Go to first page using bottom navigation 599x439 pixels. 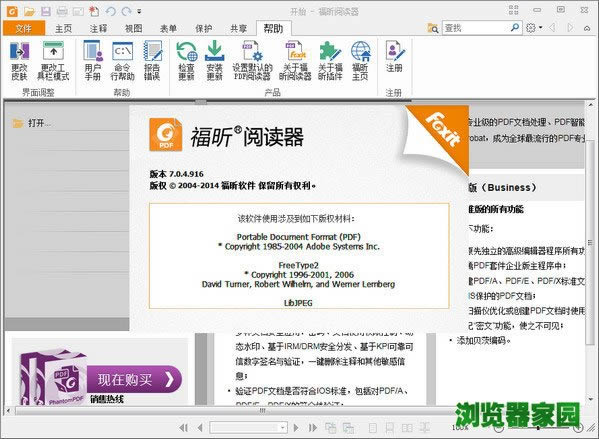[x=183, y=428]
